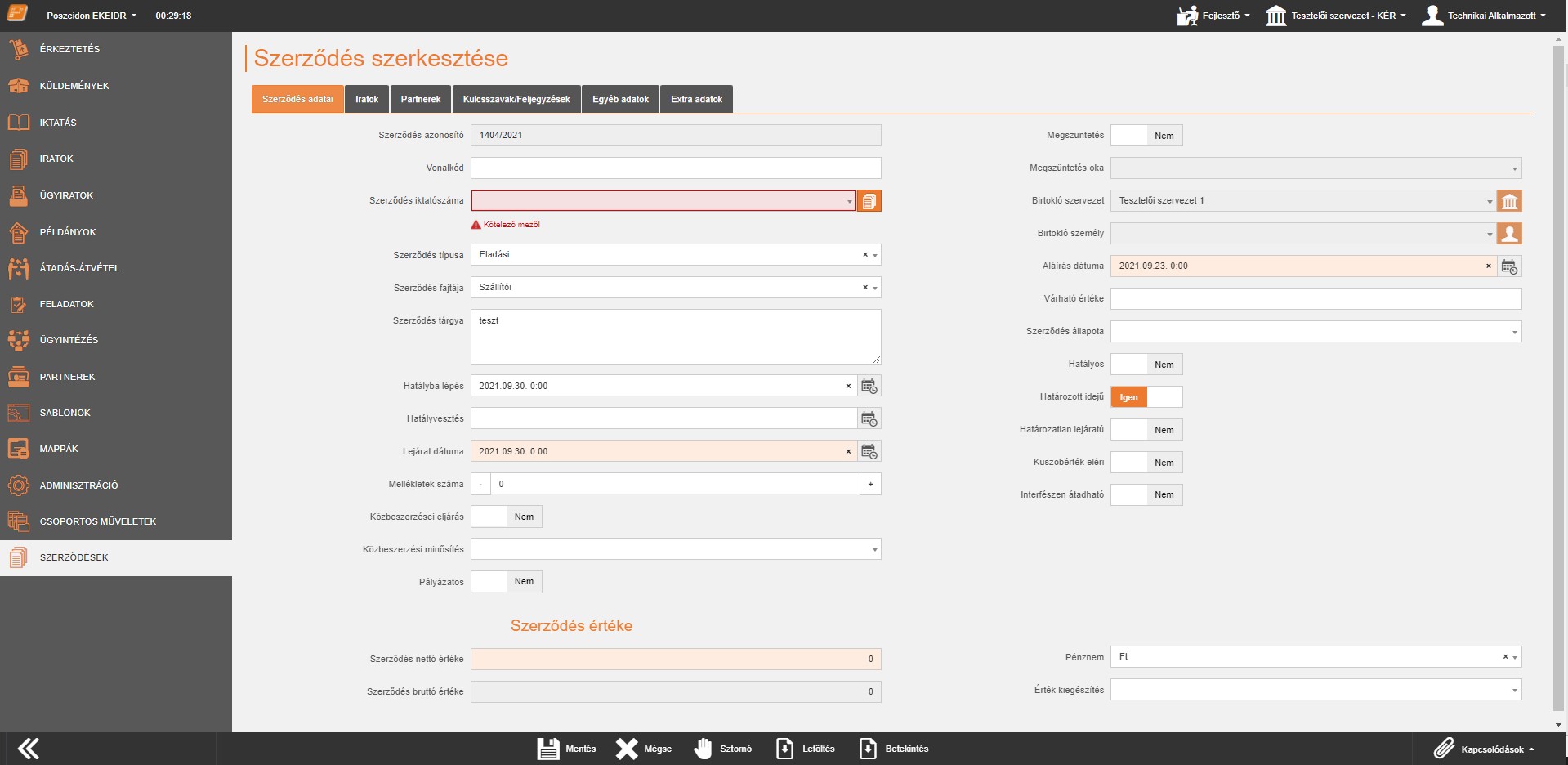This screenshot has width=1568, height=765.
Task: Decrease Mellékletek száma with minus
Action: tap(480, 484)
